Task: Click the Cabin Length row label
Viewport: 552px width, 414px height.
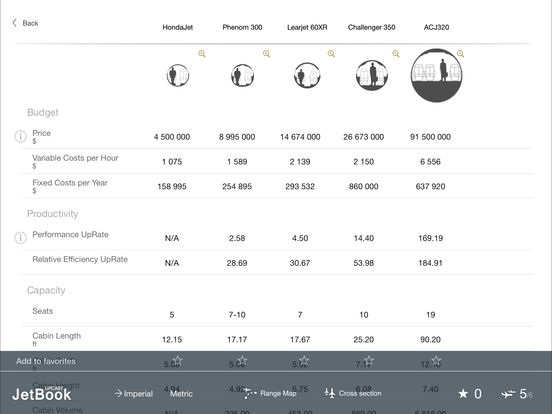Action: (56, 336)
